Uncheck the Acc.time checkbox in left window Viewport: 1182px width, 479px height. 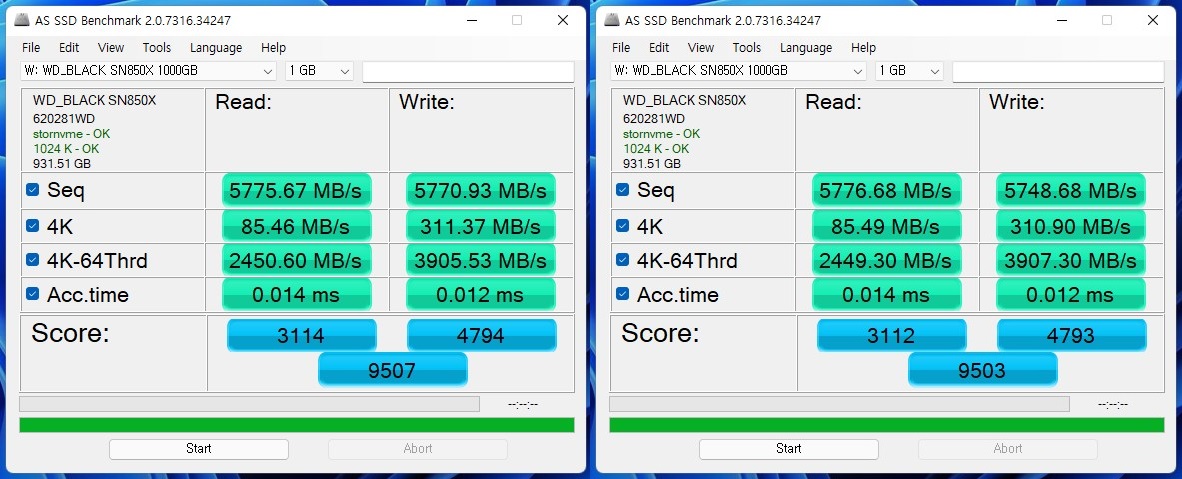click(32, 294)
